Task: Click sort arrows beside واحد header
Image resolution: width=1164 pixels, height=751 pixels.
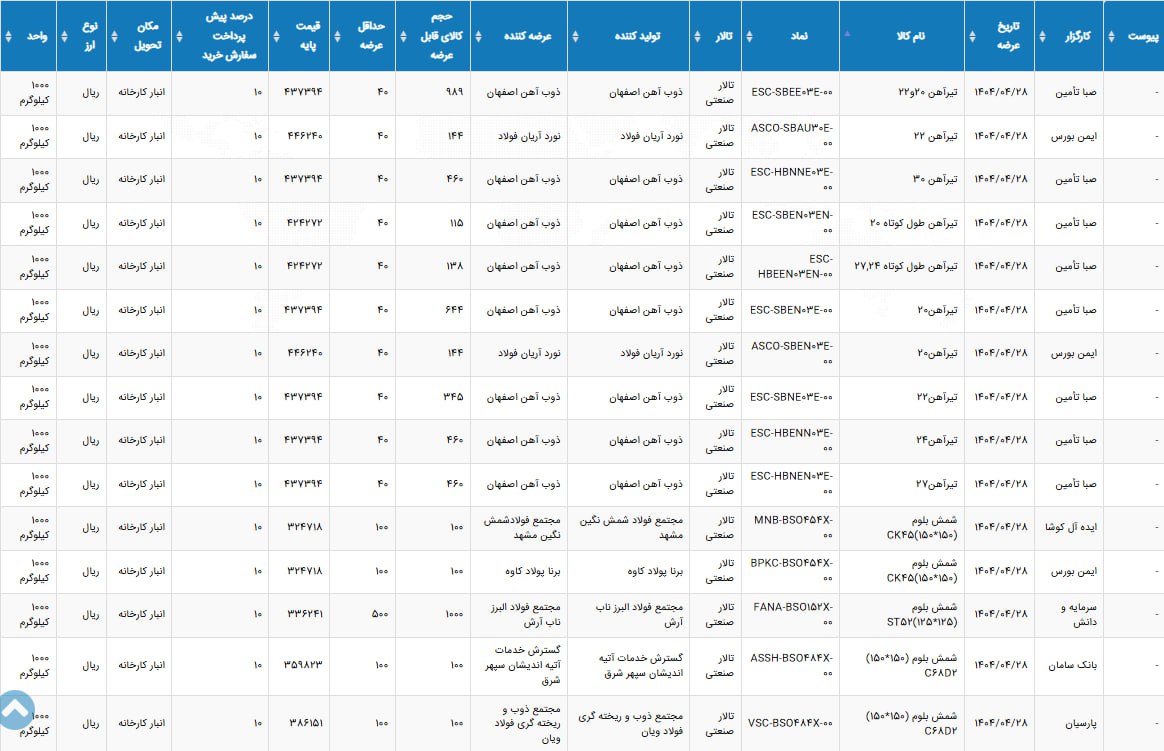Action: pyautogui.click(x=8, y=36)
